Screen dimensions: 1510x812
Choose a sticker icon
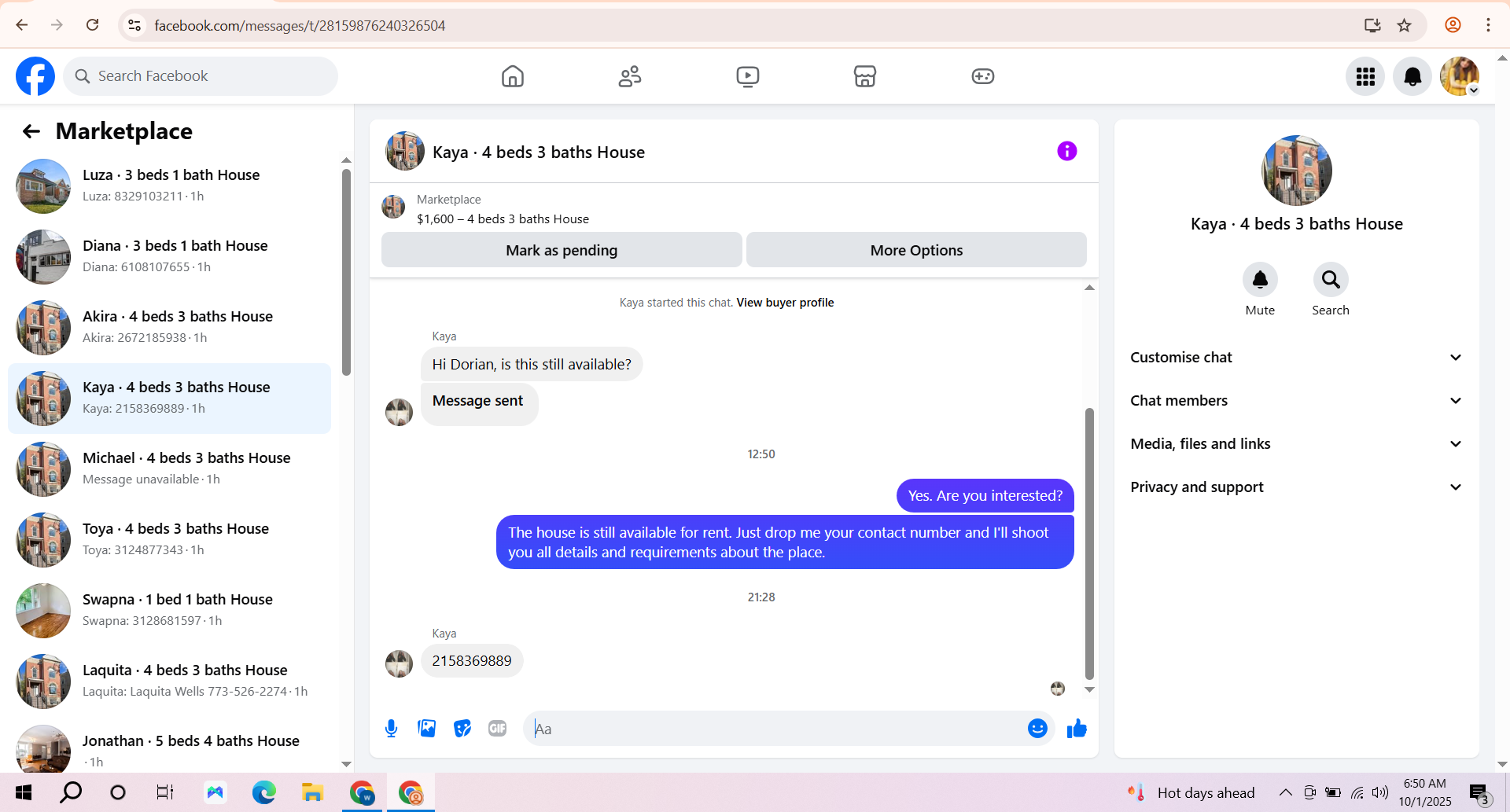click(x=462, y=729)
